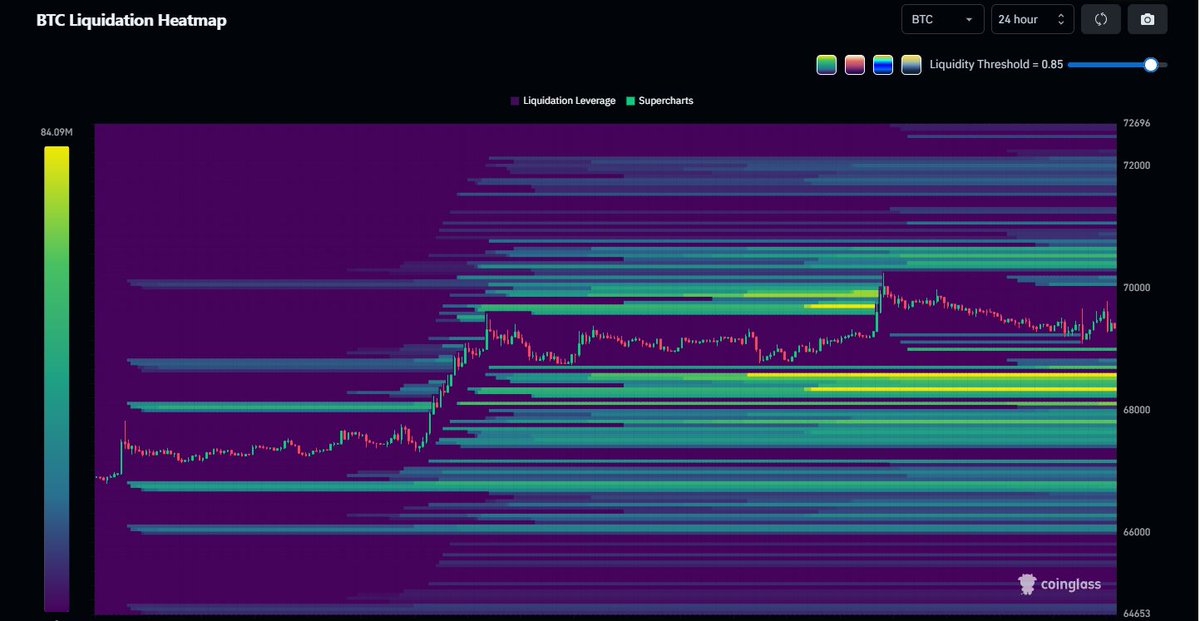Click the 68000 price axis label
1200x621 pixels.
point(1137,410)
